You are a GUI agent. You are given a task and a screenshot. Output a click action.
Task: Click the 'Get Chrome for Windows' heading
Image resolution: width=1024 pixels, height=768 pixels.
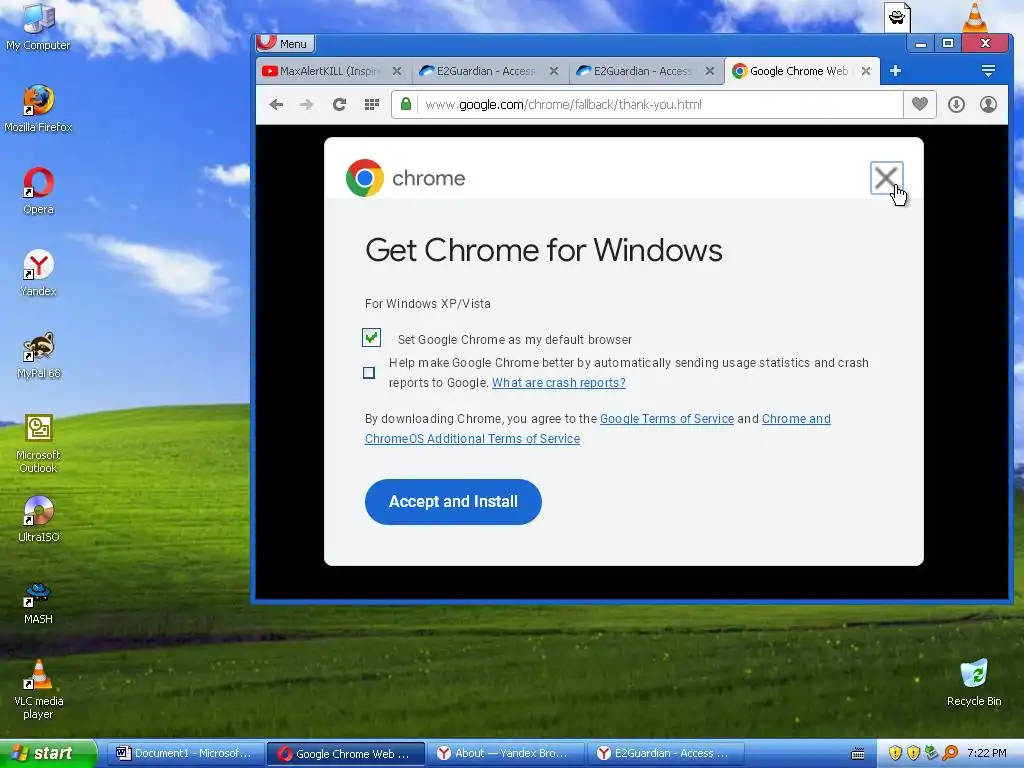tap(543, 250)
